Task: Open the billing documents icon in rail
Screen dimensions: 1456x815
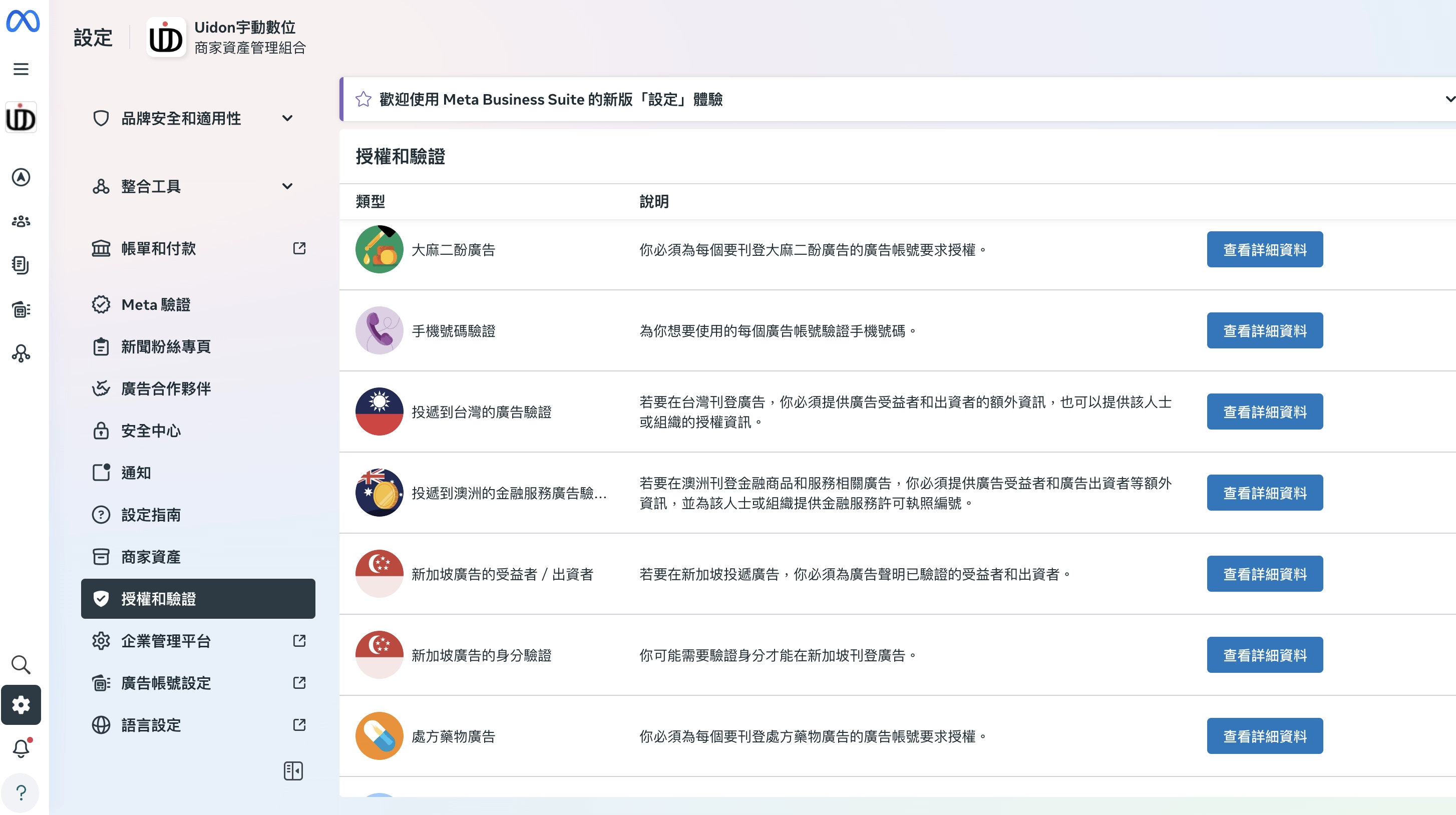Action: 21,265
